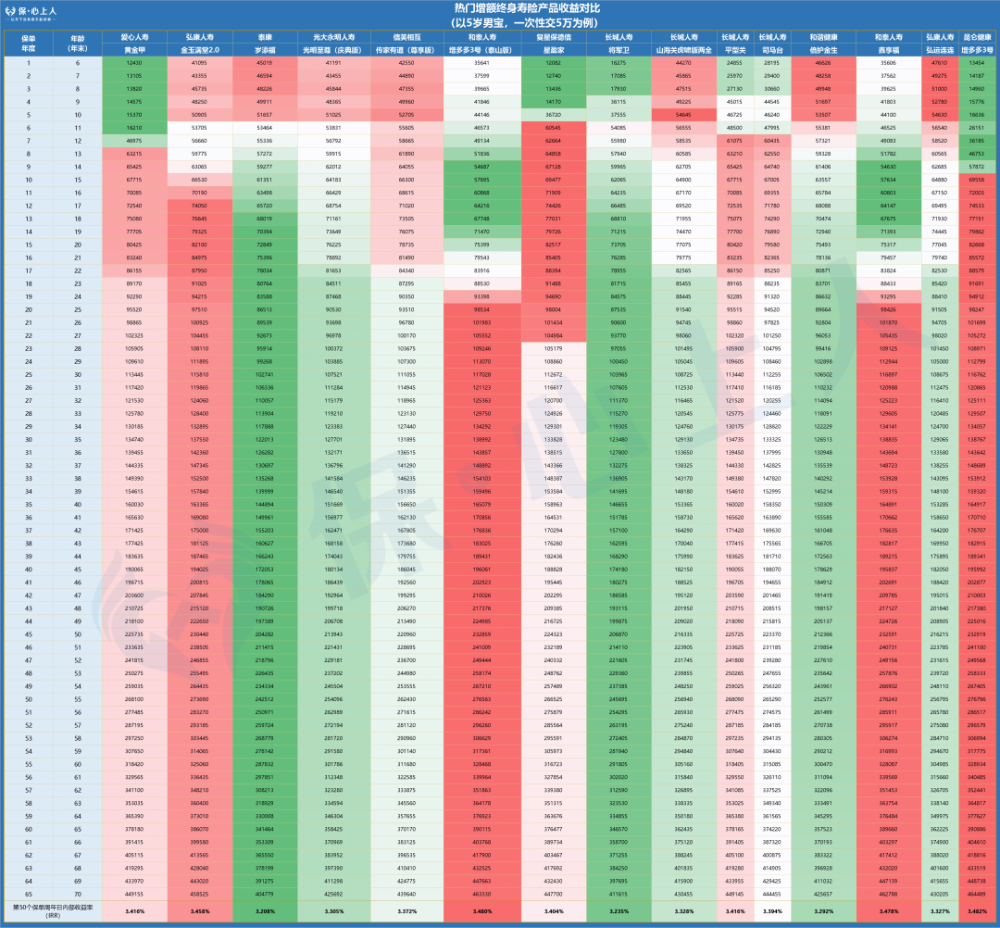
Task: Click IRR value 3.478% under 鑫享福
Action: coord(888,911)
